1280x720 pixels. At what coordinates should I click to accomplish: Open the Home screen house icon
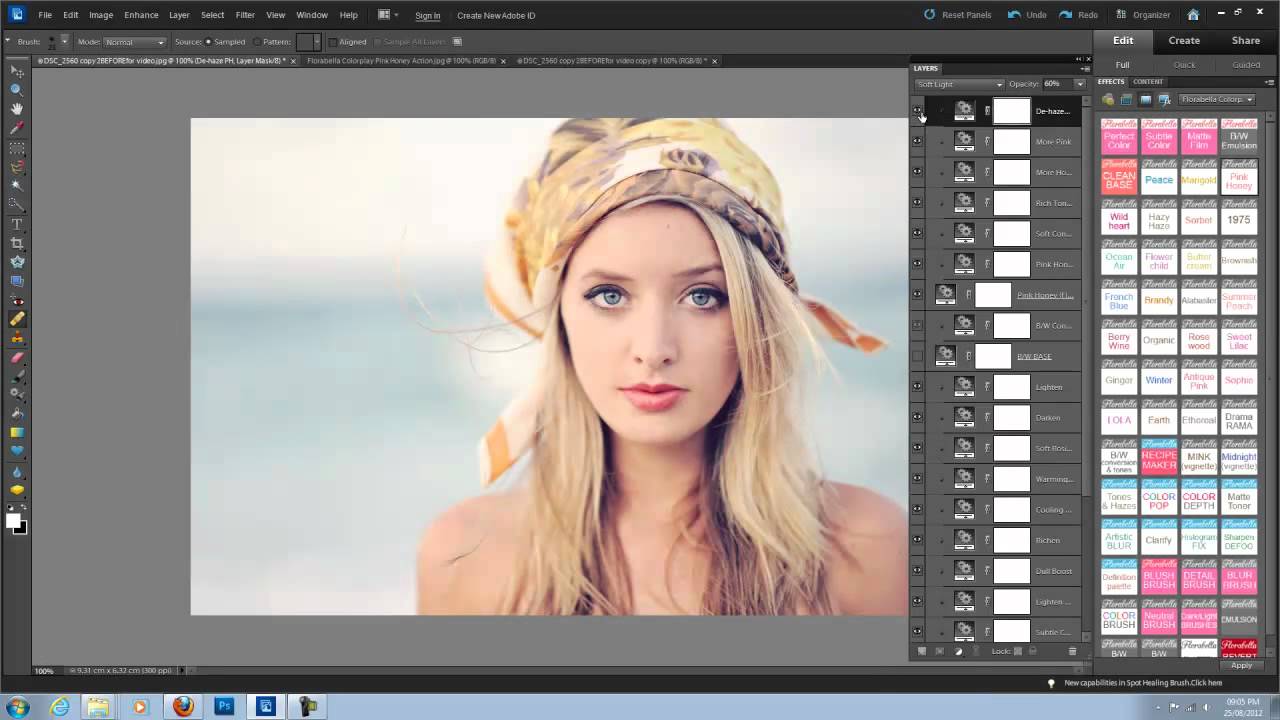pyautogui.click(x=1193, y=15)
